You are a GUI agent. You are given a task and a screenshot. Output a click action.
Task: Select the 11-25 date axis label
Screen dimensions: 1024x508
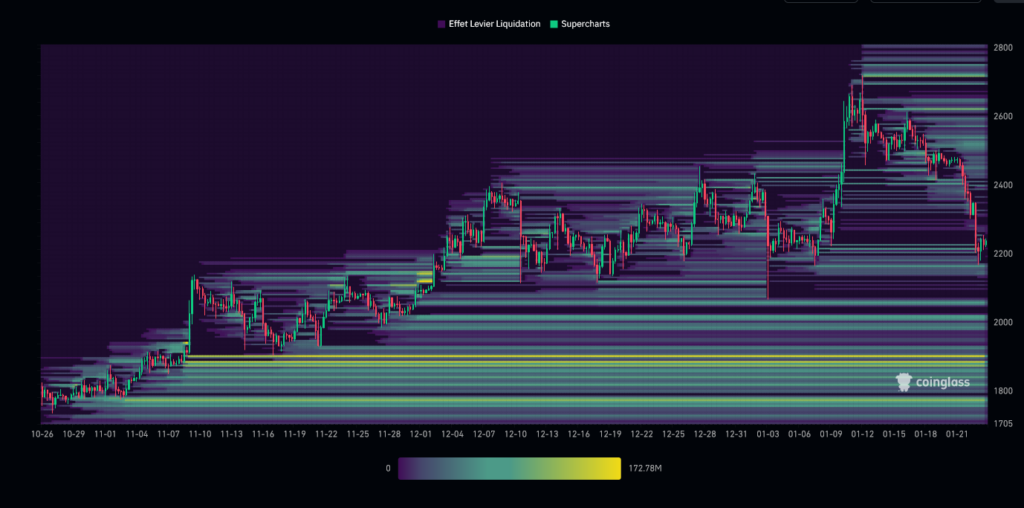358,434
